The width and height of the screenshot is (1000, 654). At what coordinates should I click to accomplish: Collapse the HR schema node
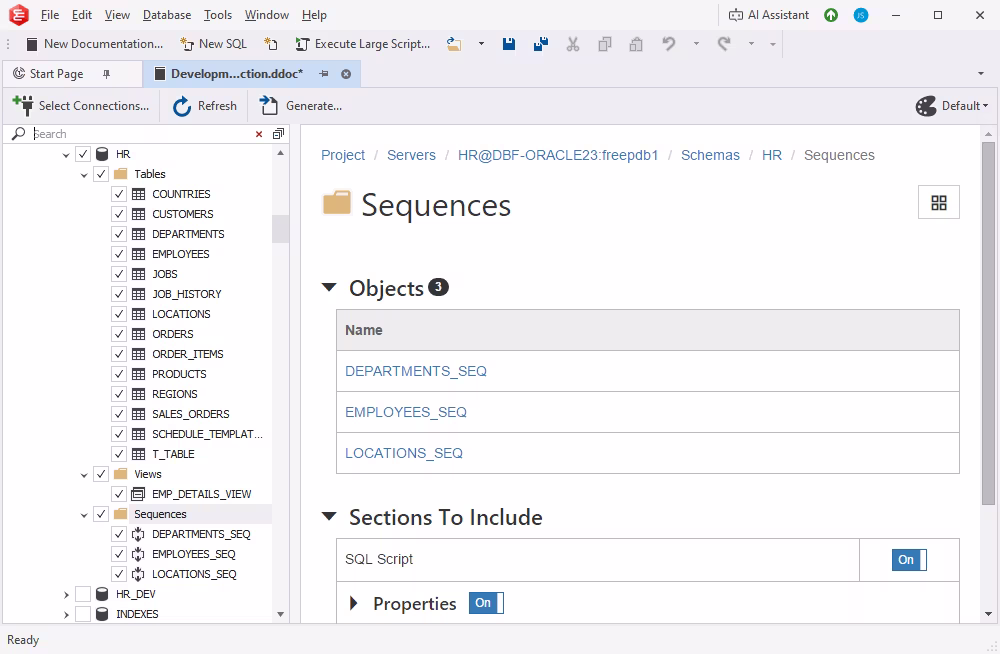coord(66,154)
